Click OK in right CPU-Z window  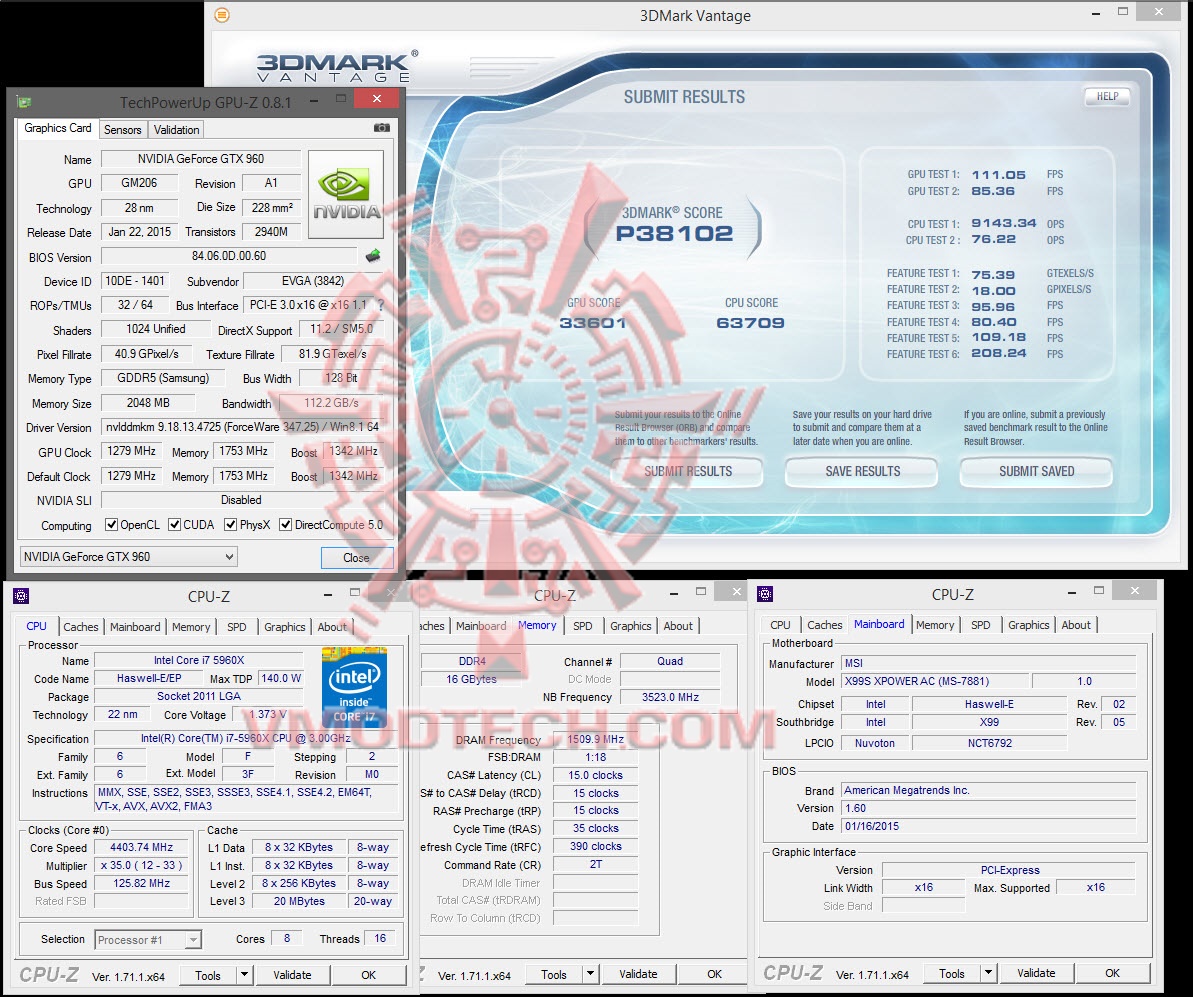pyautogui.click(x=1112, y=973)
